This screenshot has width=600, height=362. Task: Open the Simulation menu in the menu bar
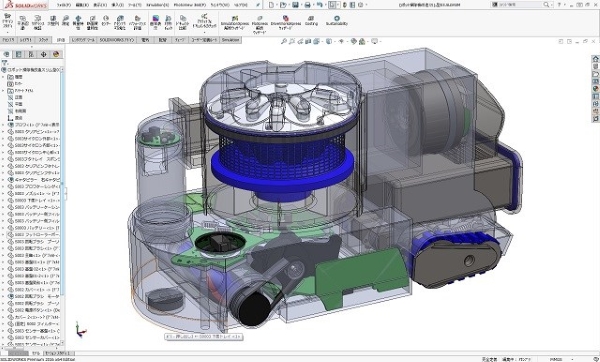click(x=157, y=5)
